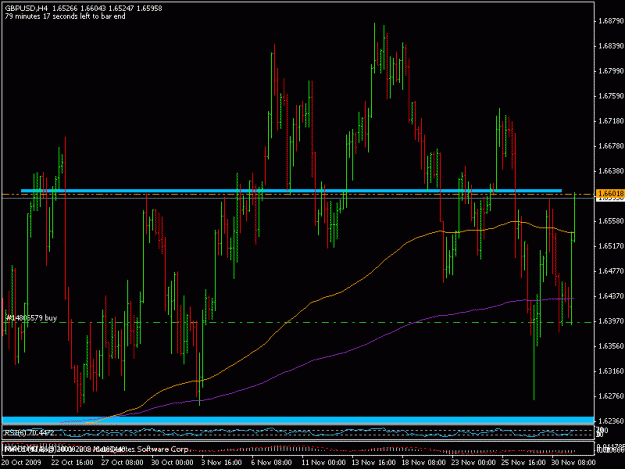Click the 1.64770 price axis label

611,271
